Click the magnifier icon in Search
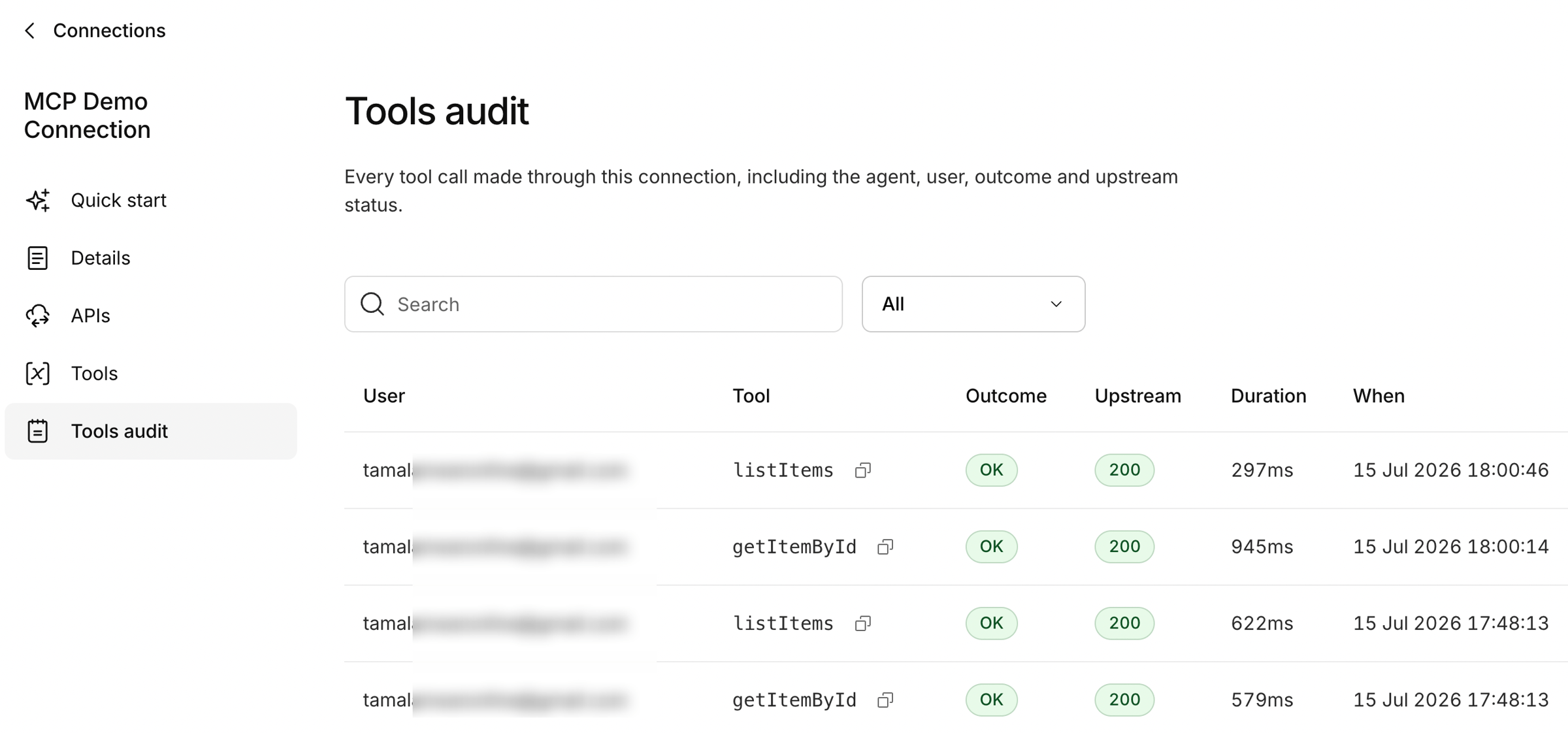The width and height of the screenshot is (1568, 733). click(x=372, y=304)
